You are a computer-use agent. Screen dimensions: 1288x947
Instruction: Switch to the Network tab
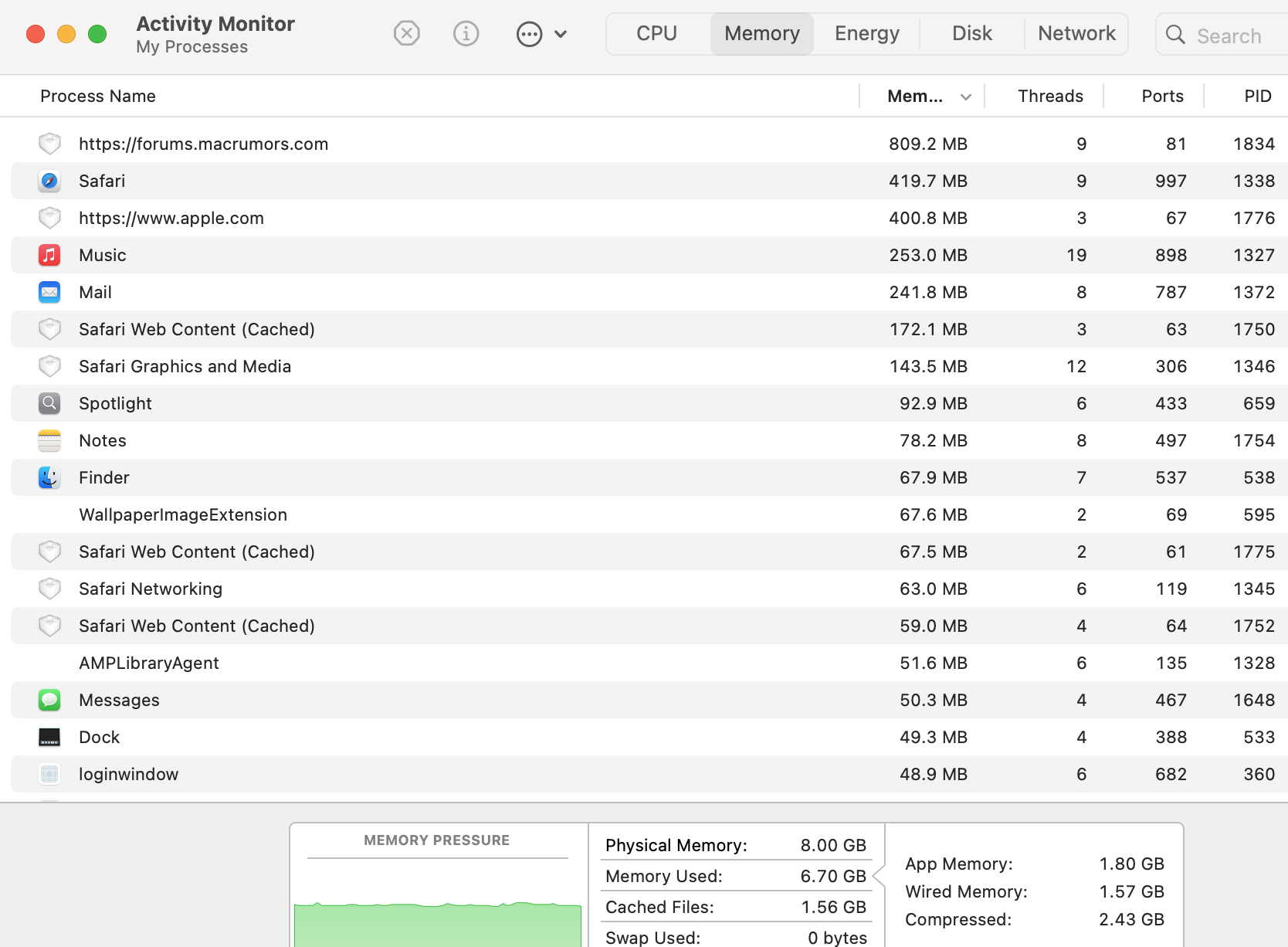1076,33
